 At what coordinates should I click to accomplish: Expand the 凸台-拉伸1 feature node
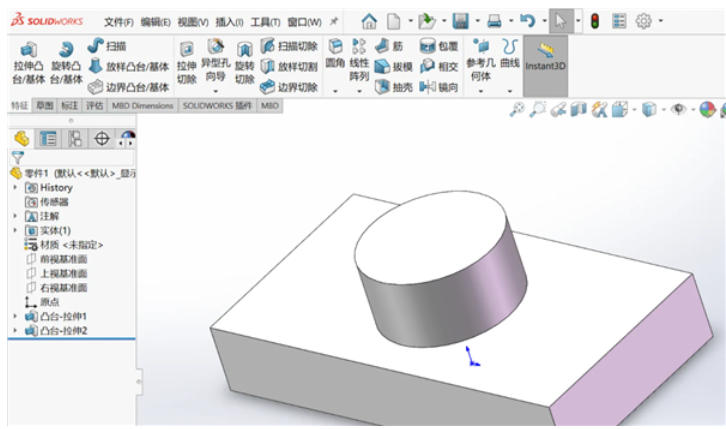14,316
